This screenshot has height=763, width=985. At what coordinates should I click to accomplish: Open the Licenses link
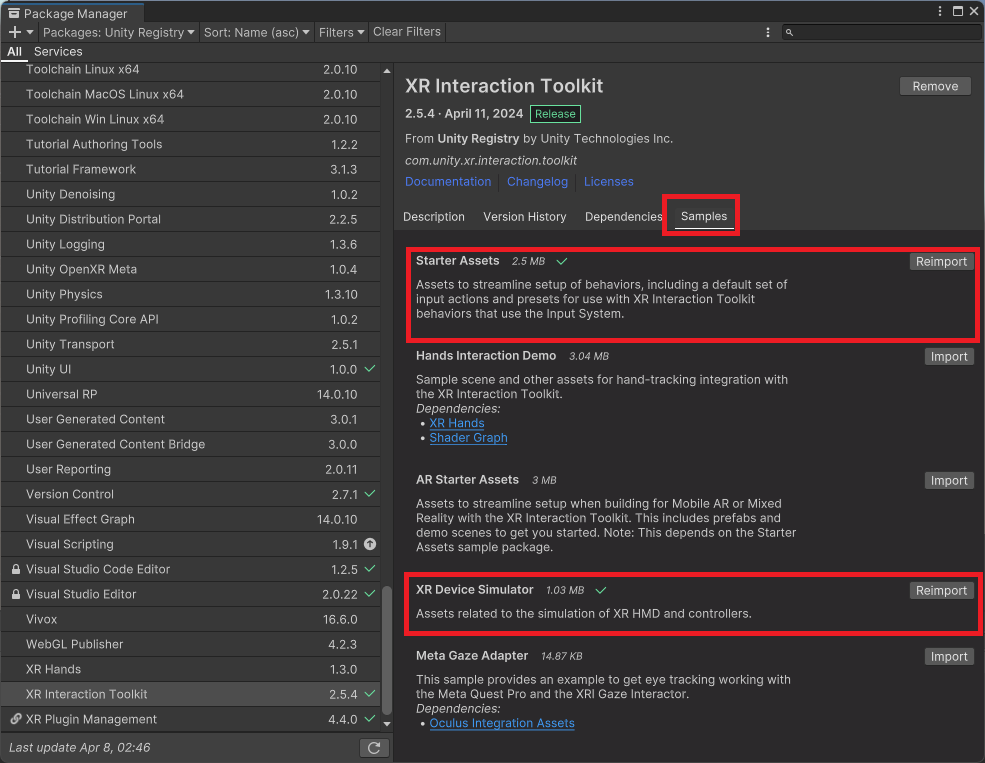609,181
